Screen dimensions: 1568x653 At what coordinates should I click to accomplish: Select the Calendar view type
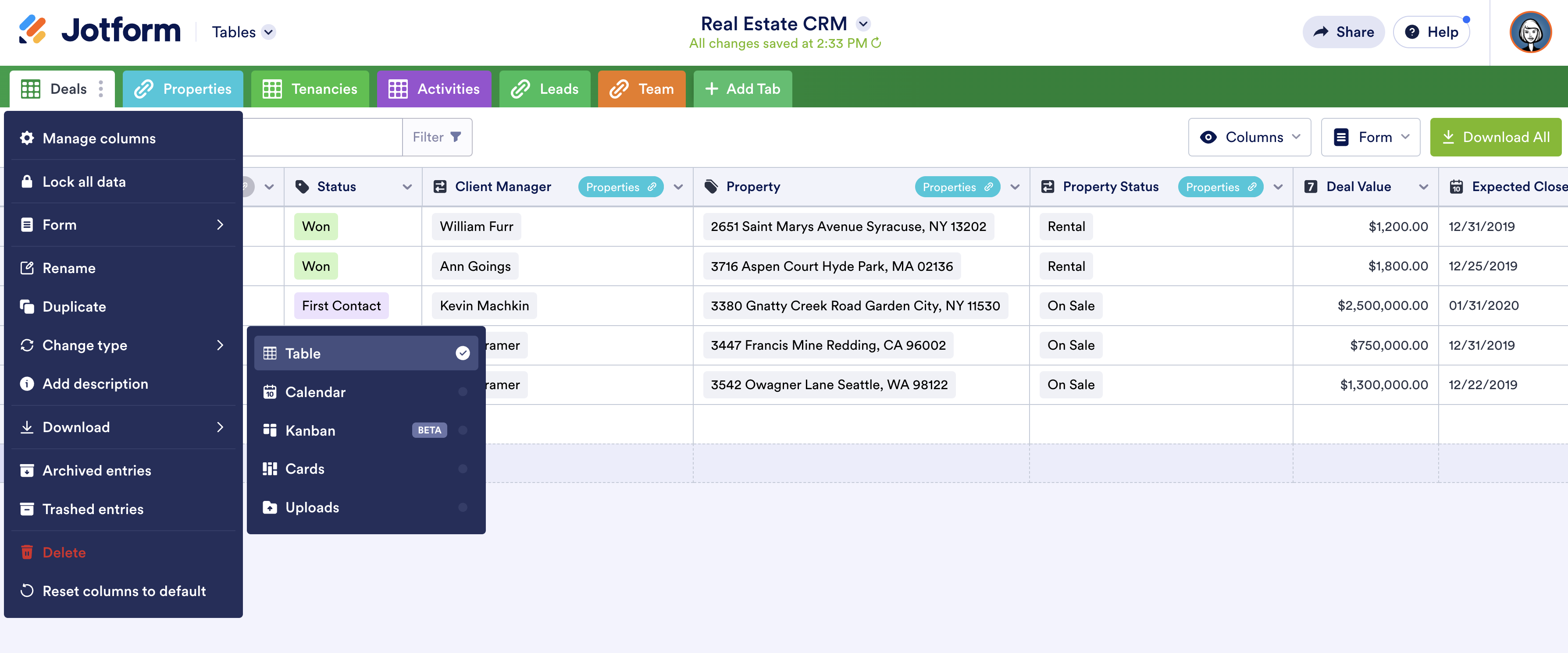click(x=315, y=392)
